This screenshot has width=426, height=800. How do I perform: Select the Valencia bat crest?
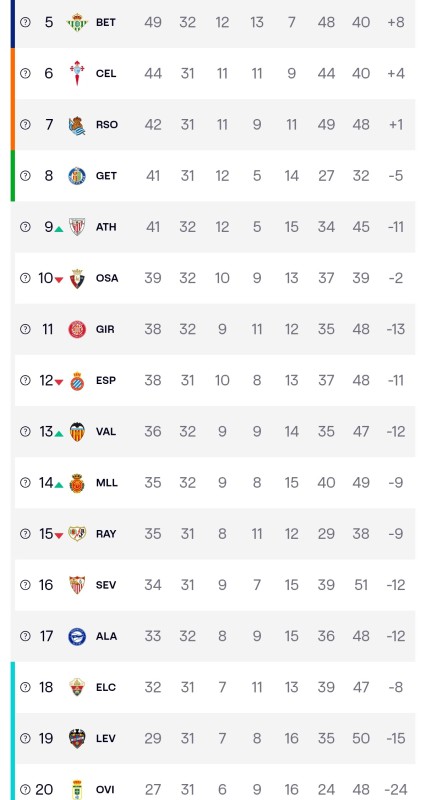click(77, 432)
